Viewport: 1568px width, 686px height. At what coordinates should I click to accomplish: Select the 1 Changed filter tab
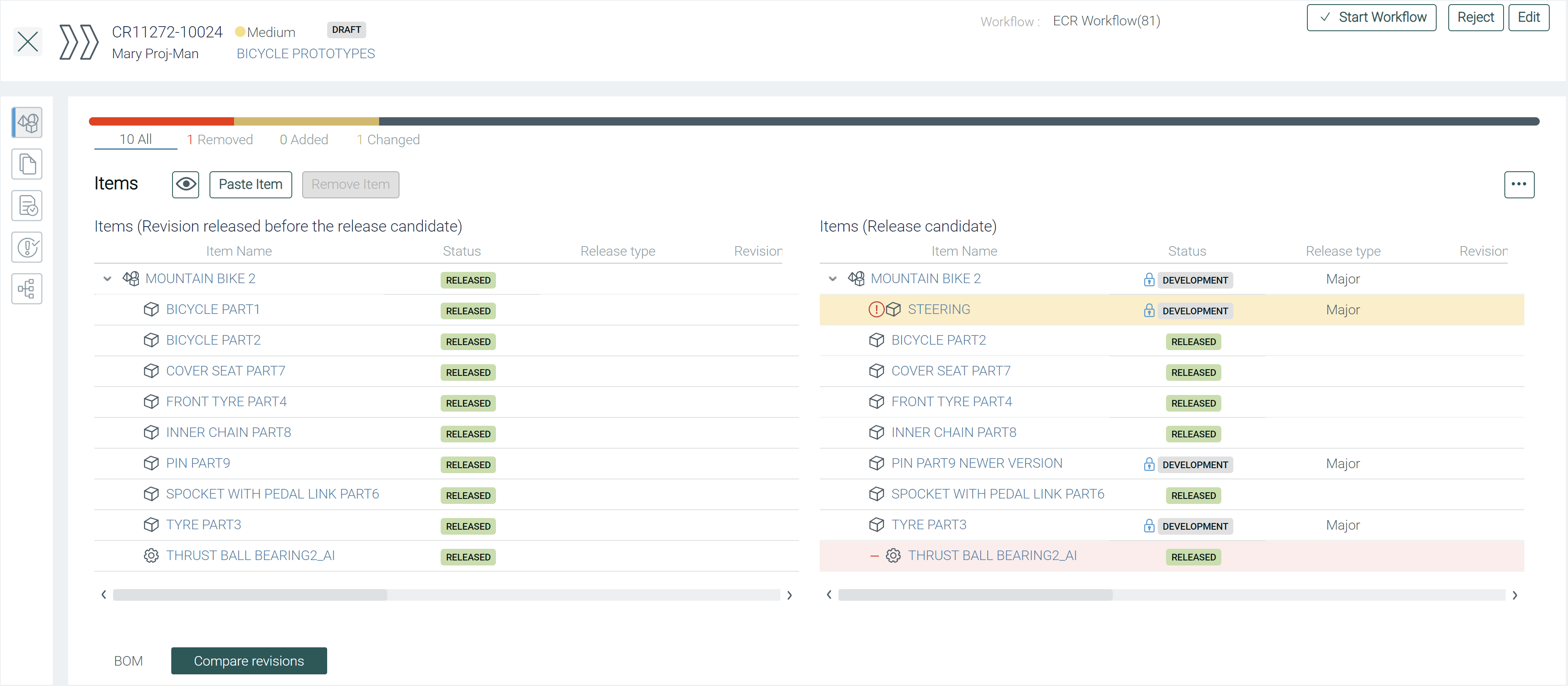coord(388,139)
